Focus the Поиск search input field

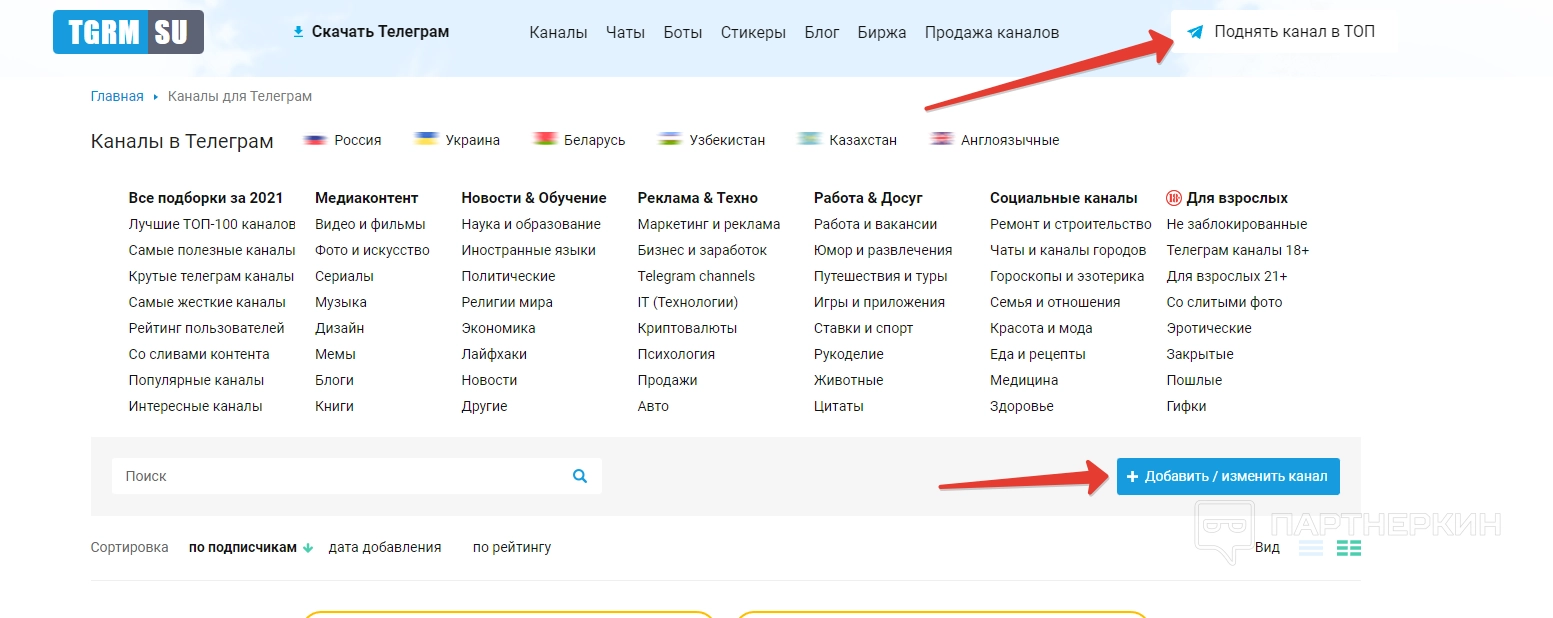340,476
